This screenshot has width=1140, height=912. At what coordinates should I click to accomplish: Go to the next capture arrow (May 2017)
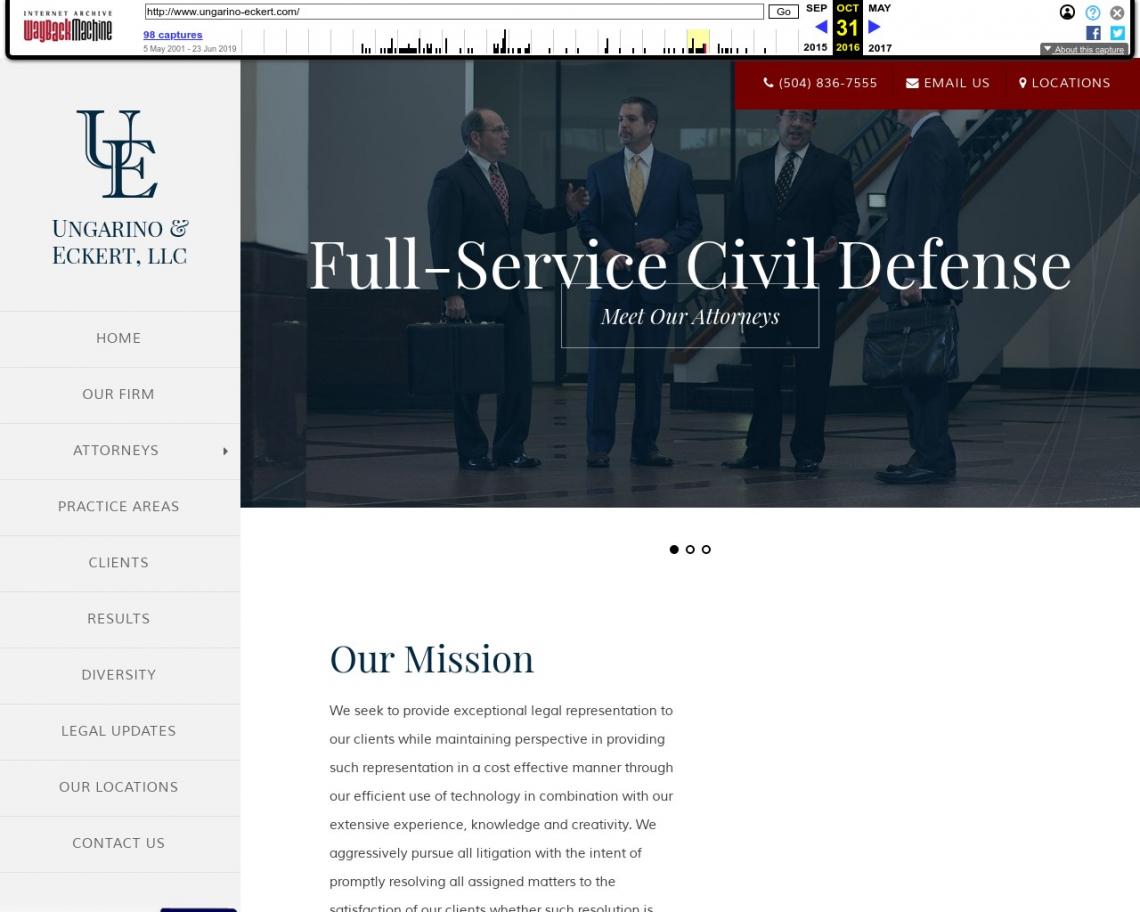875,27
